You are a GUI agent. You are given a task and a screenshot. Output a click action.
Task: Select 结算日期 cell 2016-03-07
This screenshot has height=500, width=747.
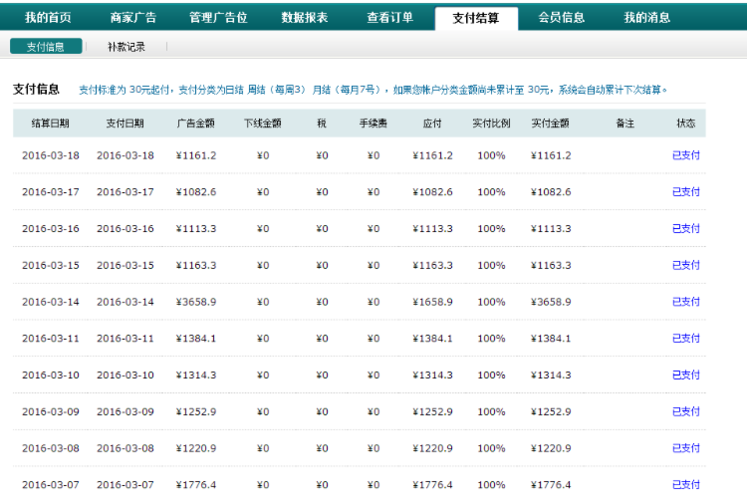tap(50, 485)
